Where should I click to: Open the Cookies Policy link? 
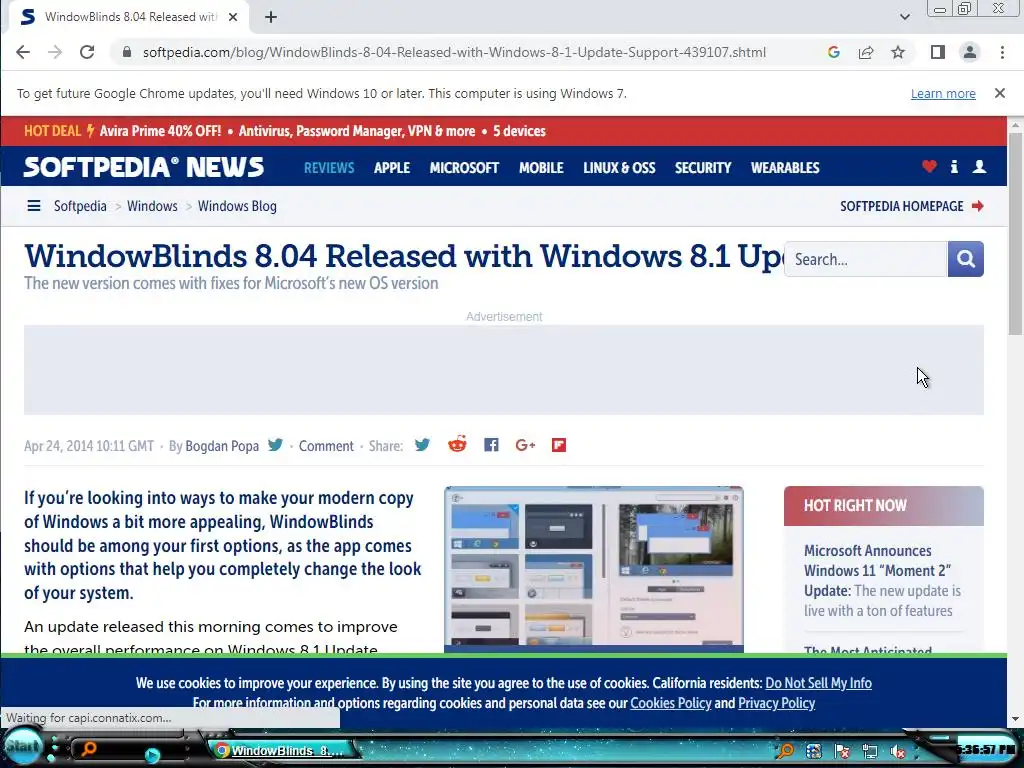[671, 703]
